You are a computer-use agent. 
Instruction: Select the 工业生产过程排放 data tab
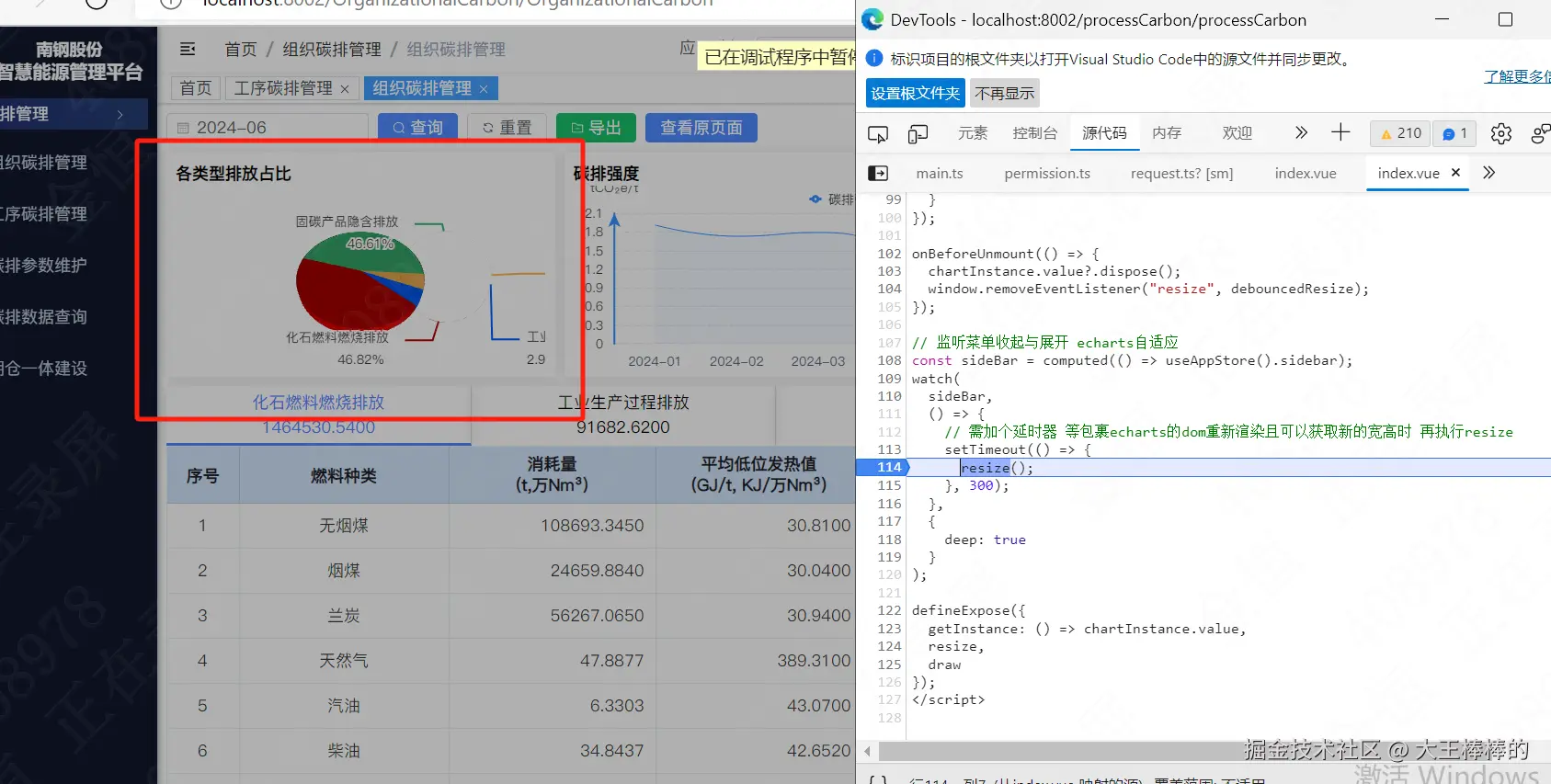click(623, 415)
